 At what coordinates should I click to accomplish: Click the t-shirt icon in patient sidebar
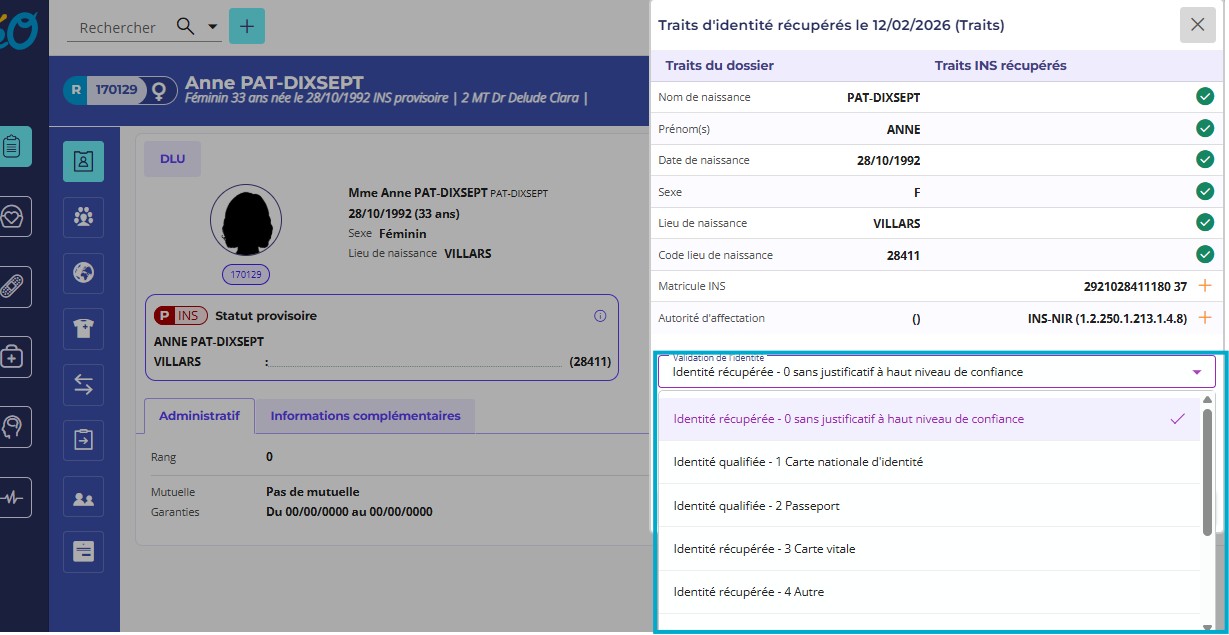tap(83, 328)
